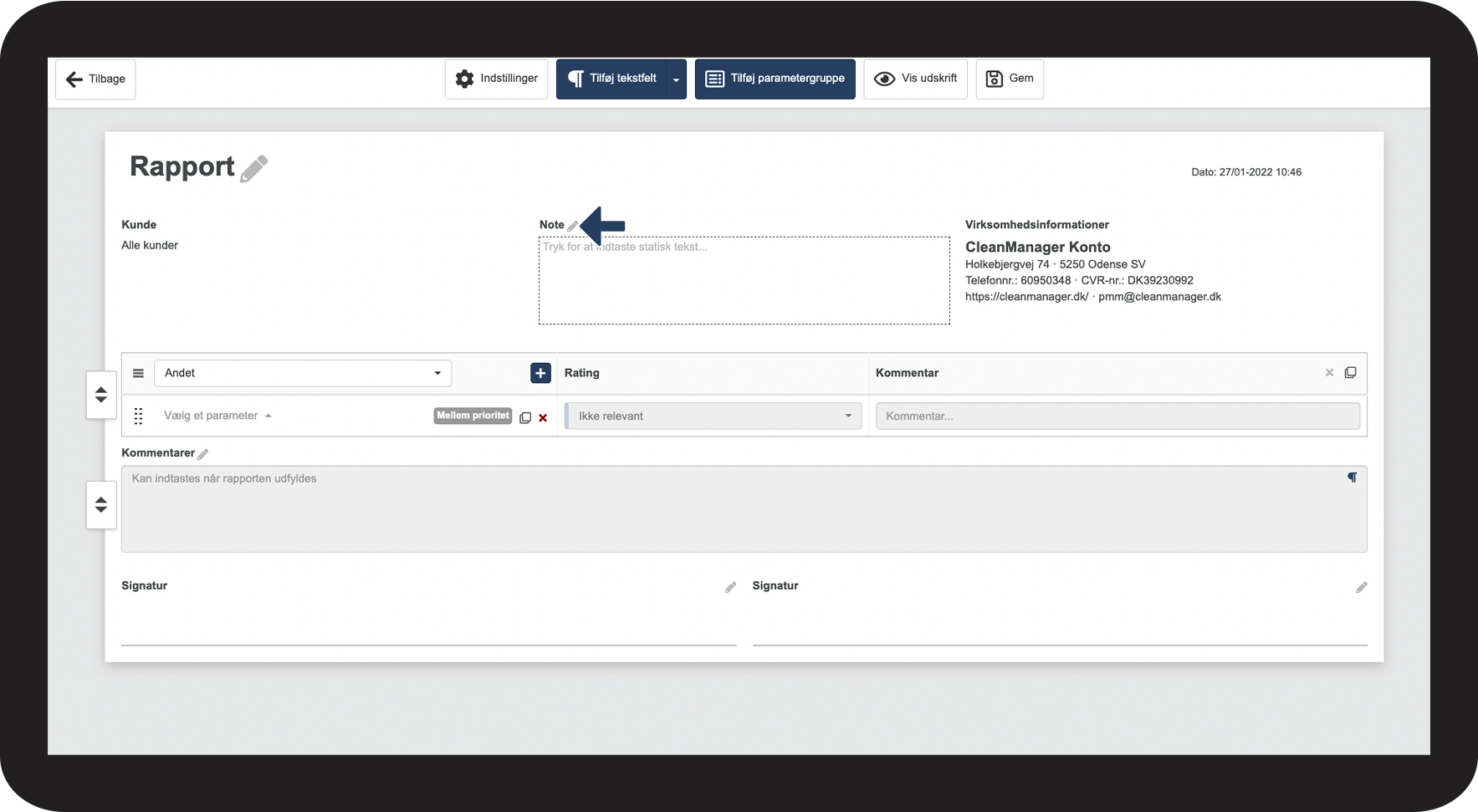Expand the Vælg et parameter selector
The width and height of the screenshot is (1478, 812).
(217, 416)
